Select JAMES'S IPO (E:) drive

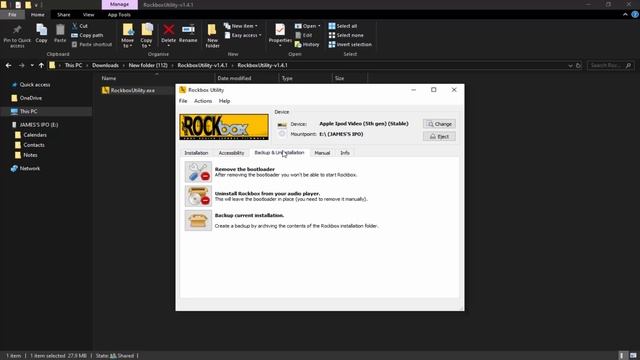click(39, 124)
